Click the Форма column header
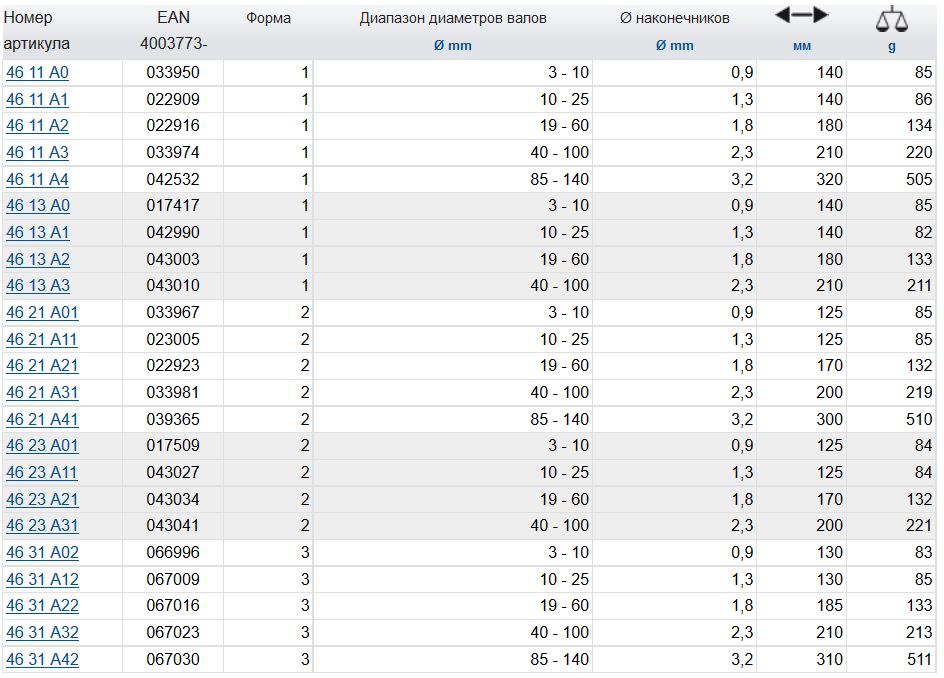This screenshot has width=944, height=678. tap(268, 18)
